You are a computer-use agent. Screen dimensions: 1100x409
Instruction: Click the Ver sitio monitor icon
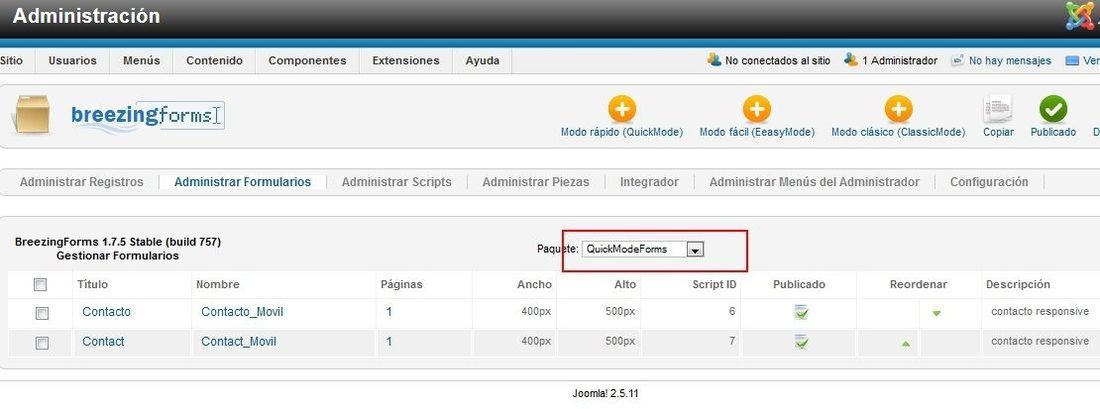1072,61
